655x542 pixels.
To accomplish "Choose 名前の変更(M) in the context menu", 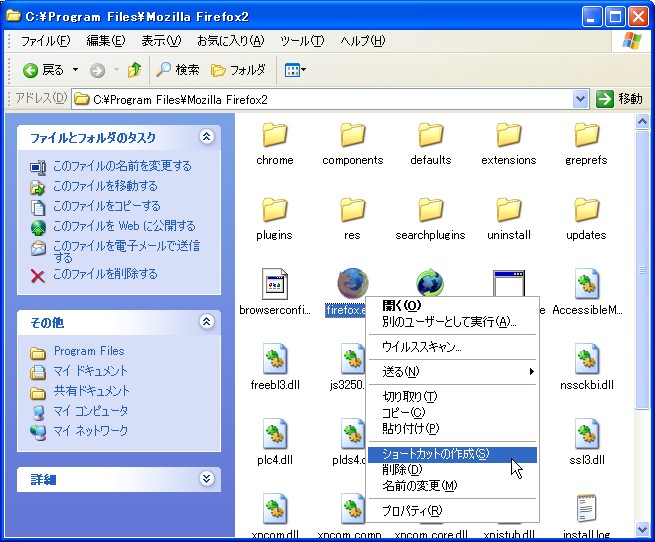I will tap(452, 486).
